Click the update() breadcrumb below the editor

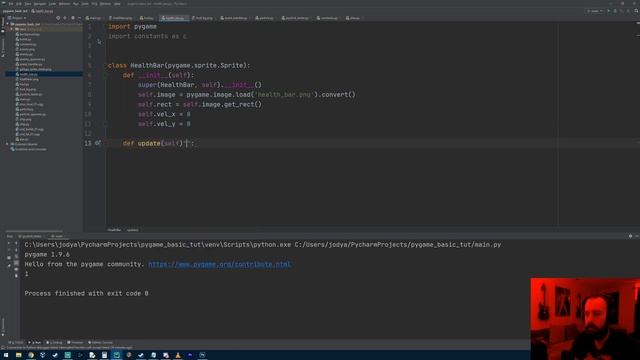(133, 230)
